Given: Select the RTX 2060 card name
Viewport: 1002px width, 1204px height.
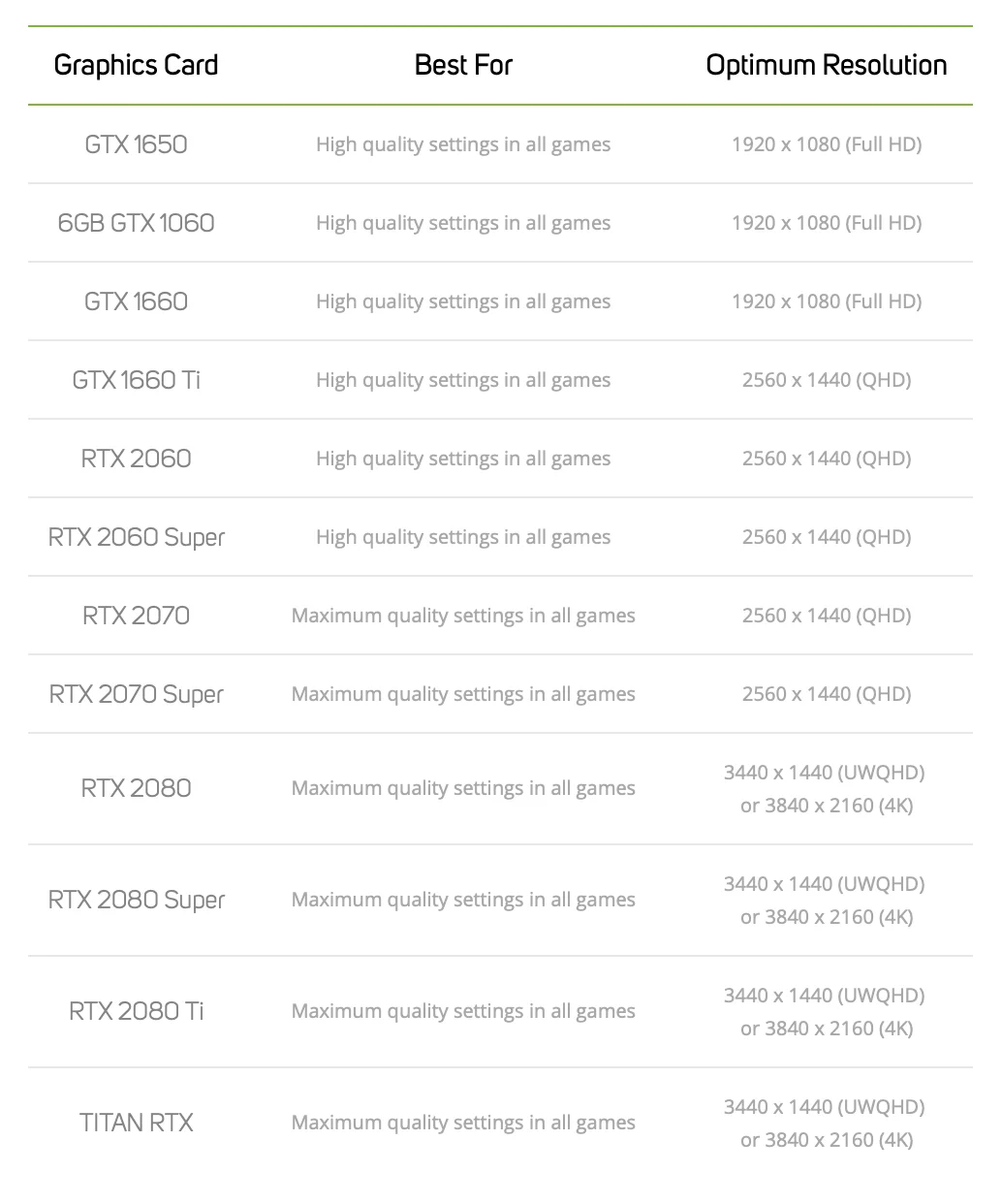Looking at the screenshot, I should (136, 459).
